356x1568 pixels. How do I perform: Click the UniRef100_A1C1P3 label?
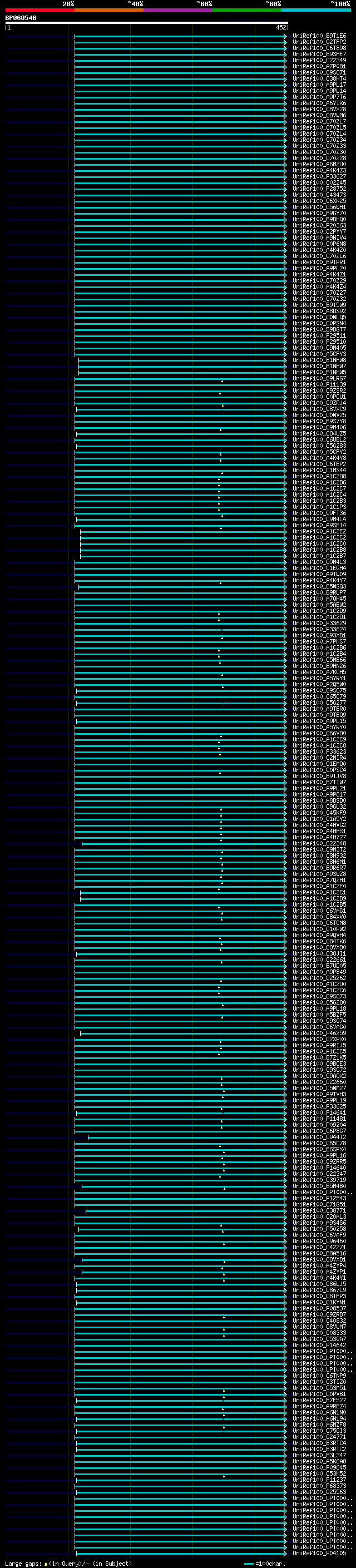point(319,507)
